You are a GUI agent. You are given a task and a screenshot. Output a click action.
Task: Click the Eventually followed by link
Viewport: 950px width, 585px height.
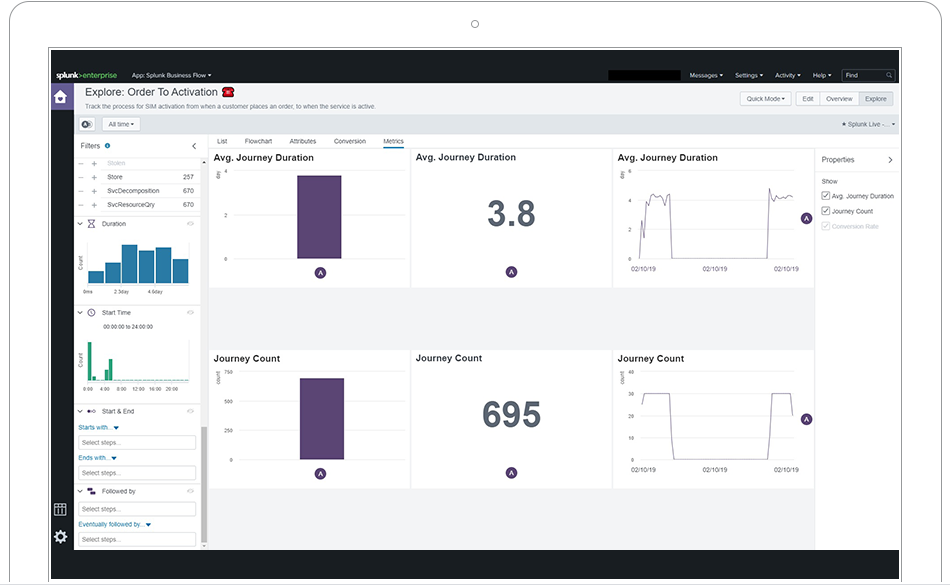click(114, 523)
